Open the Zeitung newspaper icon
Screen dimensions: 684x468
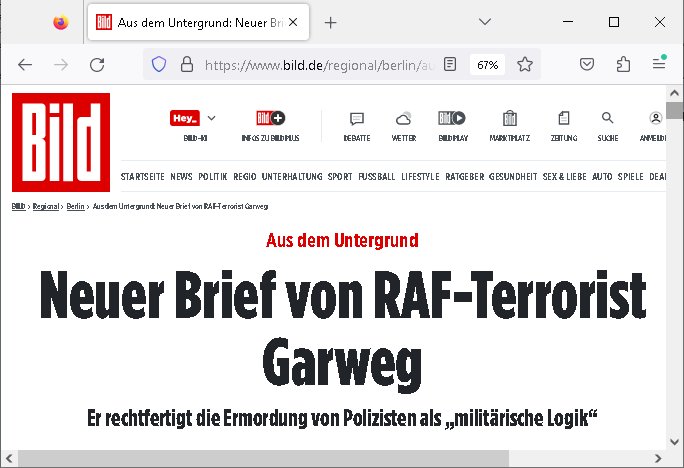pyautogui.click(x=564, y=118)
